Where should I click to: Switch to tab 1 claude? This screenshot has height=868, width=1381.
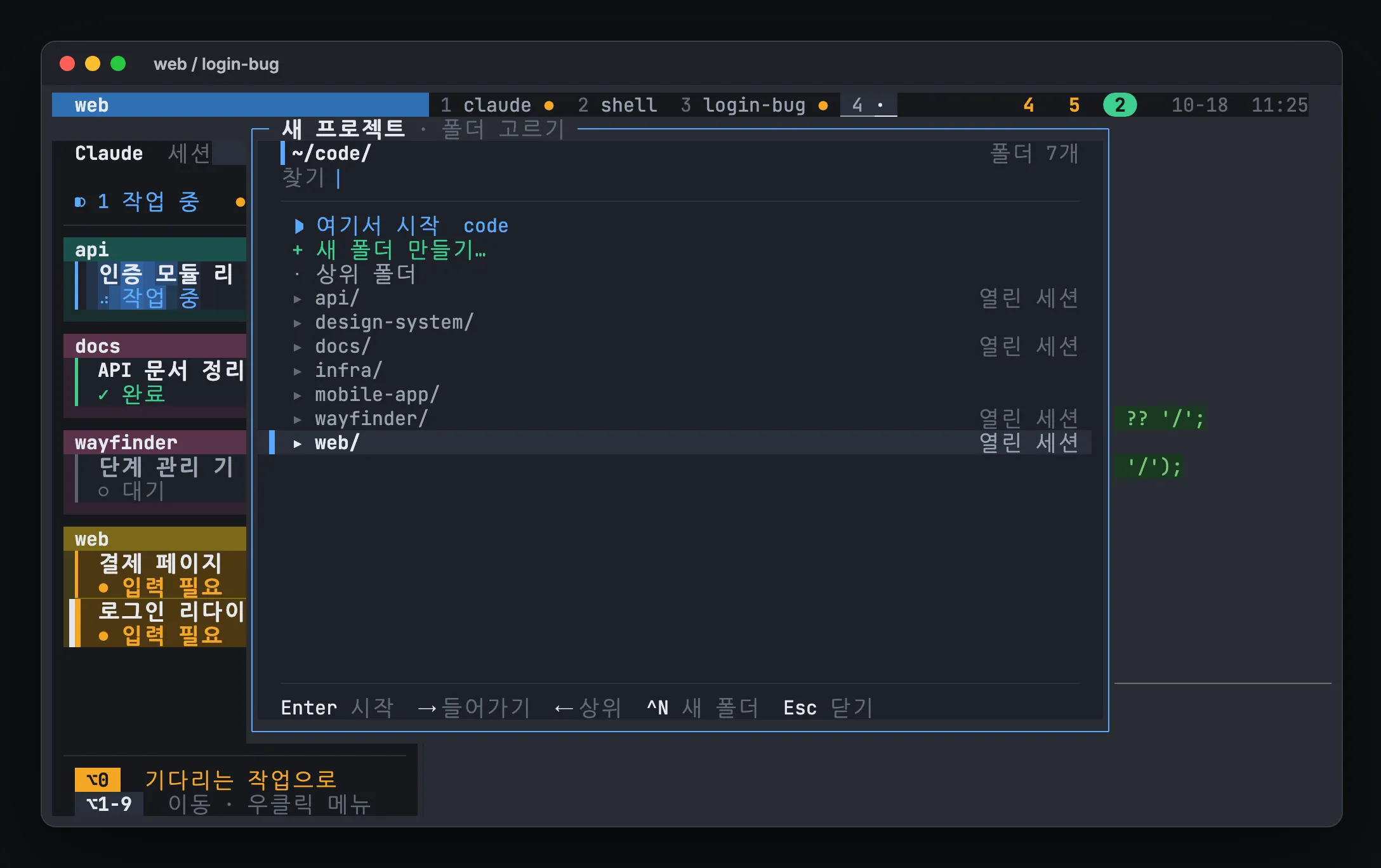coord(497,105)
